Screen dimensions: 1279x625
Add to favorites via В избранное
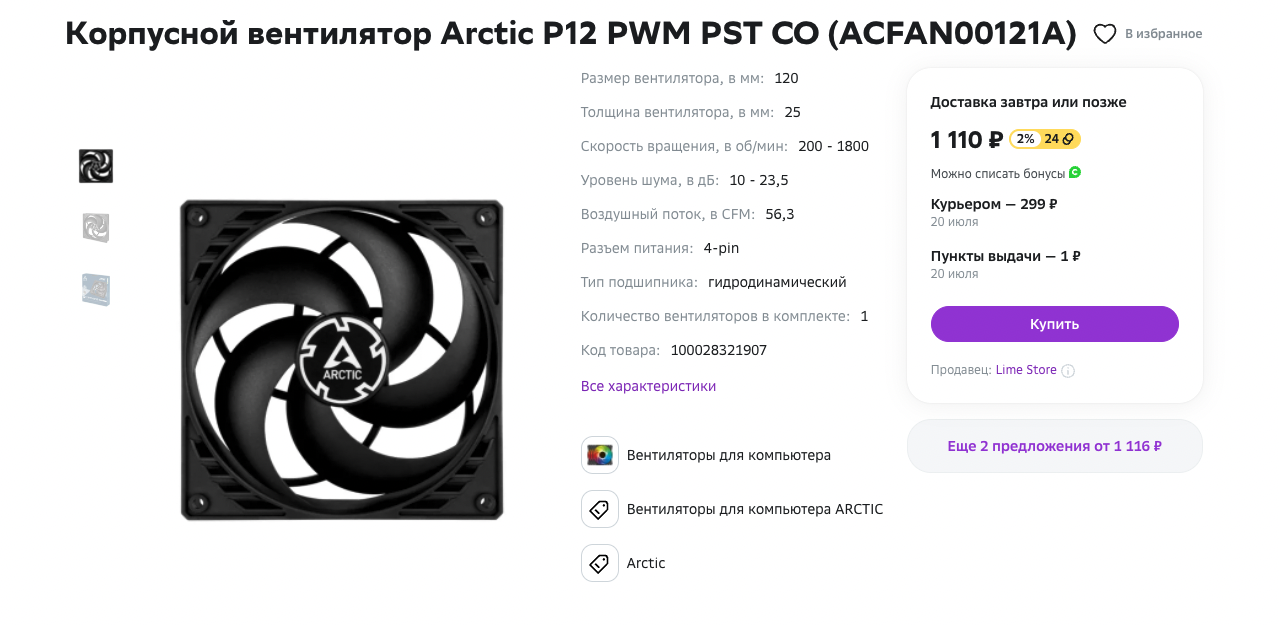pyautogui.click(x=1163, y=34)
